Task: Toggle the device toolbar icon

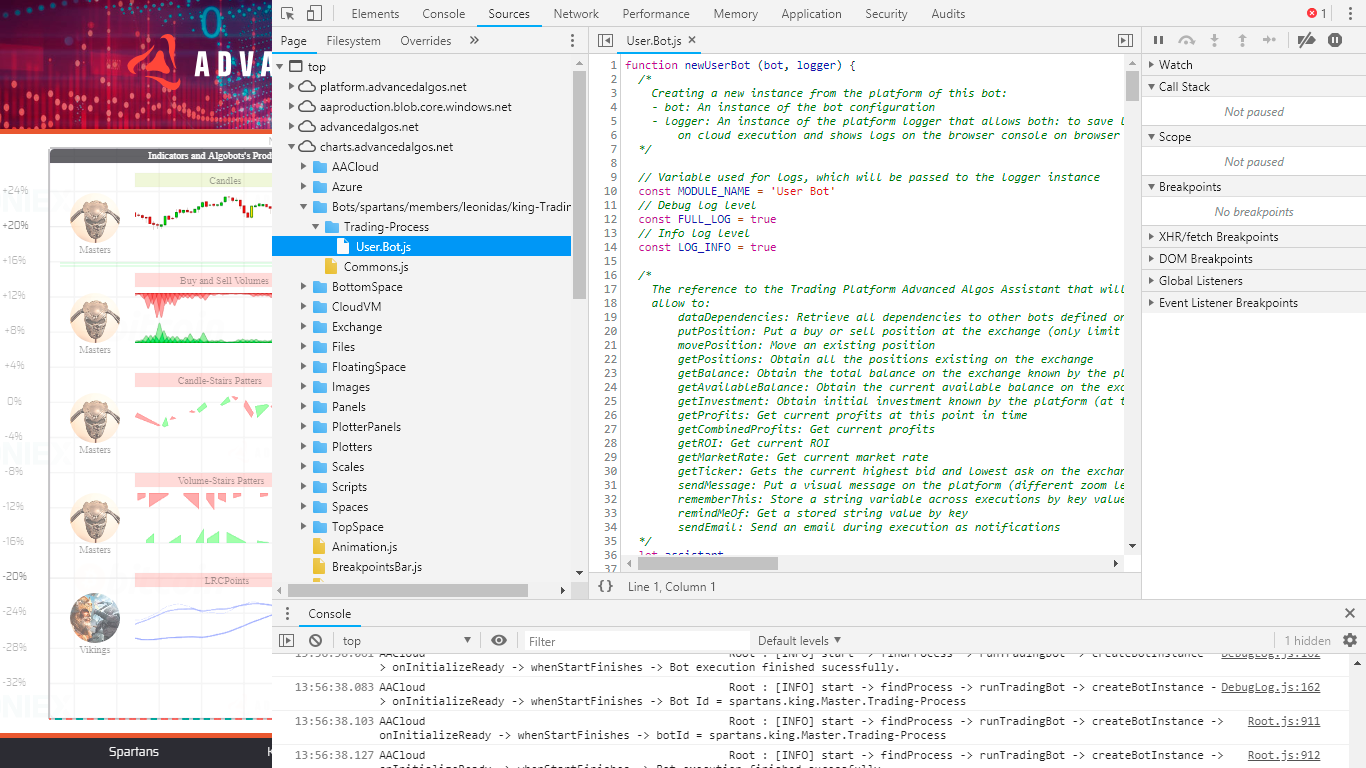Action: [x=314, y=14]
